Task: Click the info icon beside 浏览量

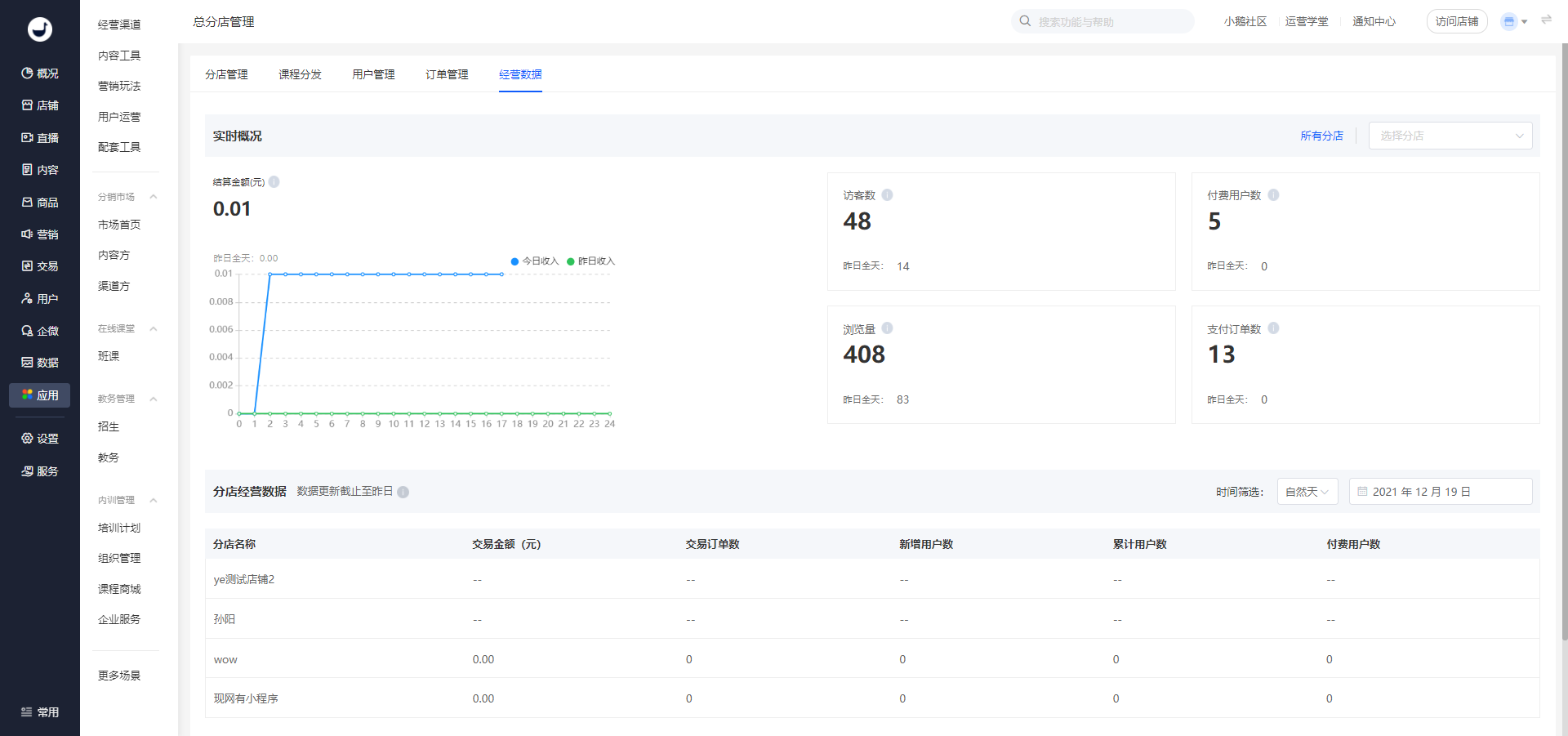Action: point(887,328)
